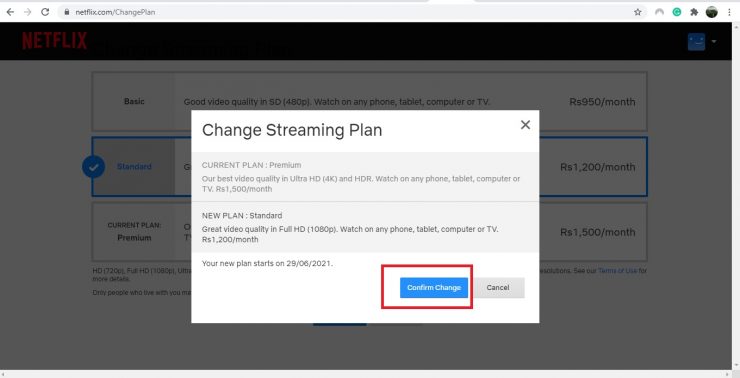Screen dimensions: 740x378
Task: Open the Terms of Use link
Action: pyautogui.click(x=617, y=271)
